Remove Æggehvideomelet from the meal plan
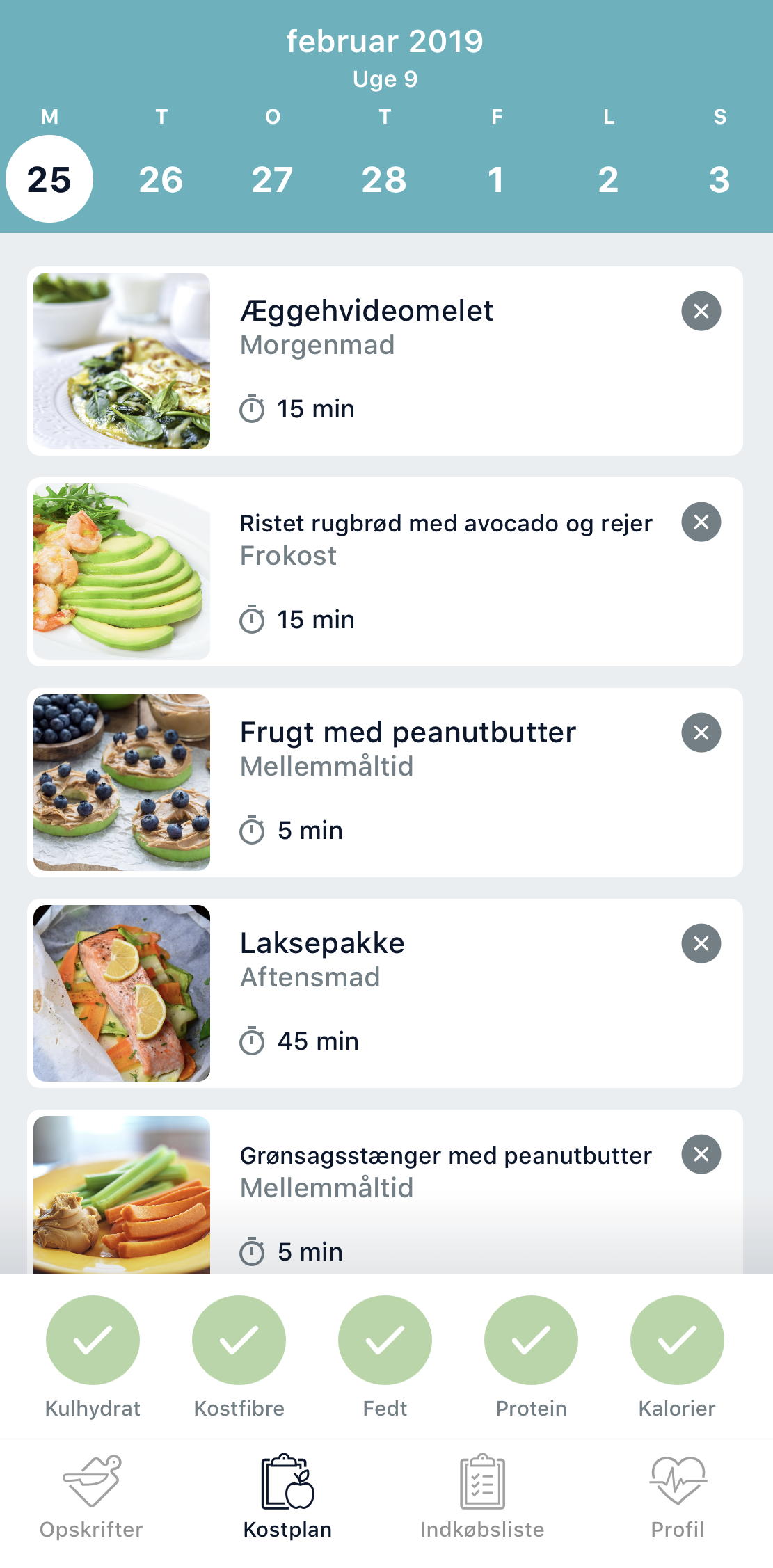This screenshot has height=1568, width=773. click(x=701, y=311)
